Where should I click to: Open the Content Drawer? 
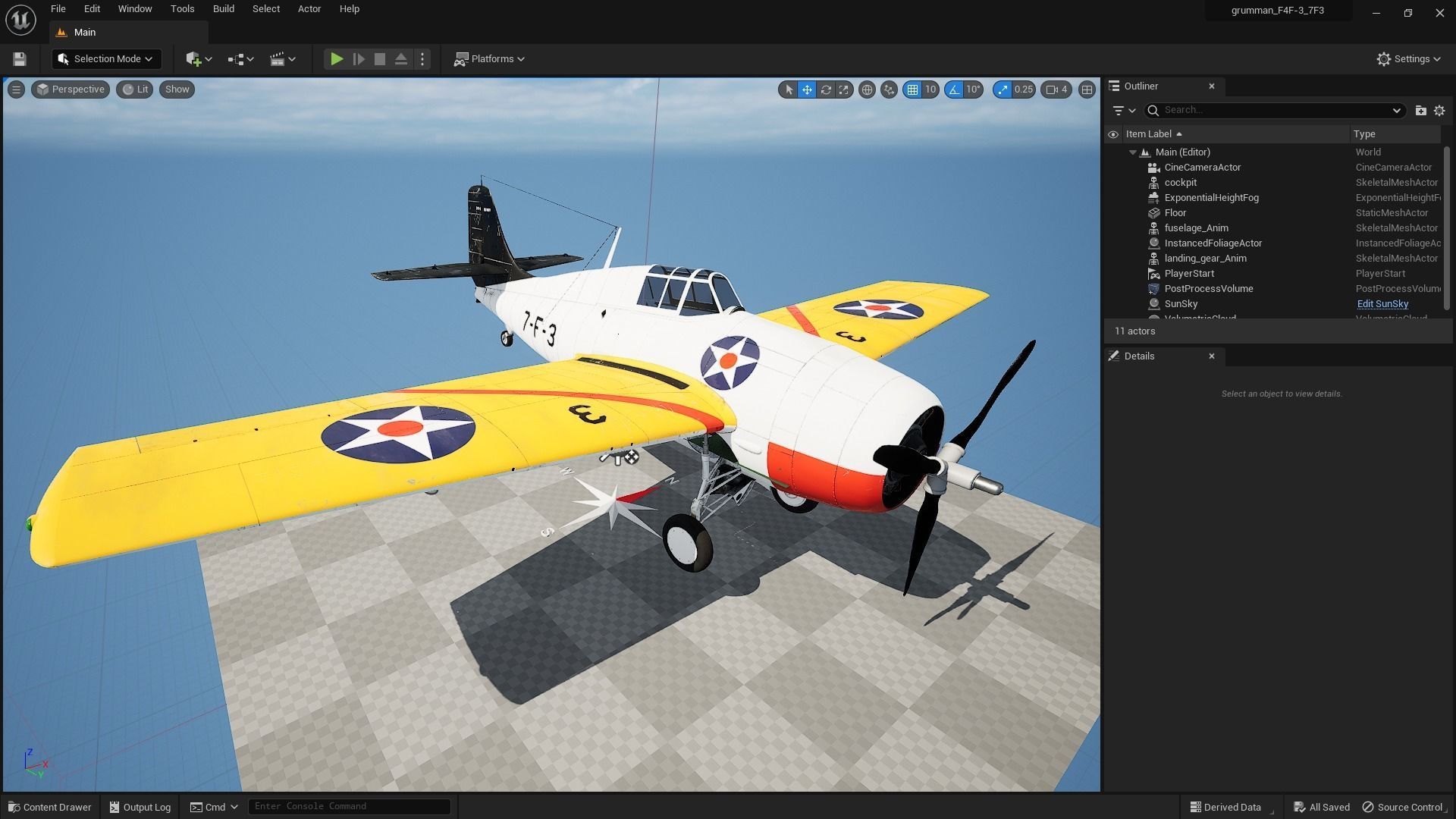[x=49, y=807]
